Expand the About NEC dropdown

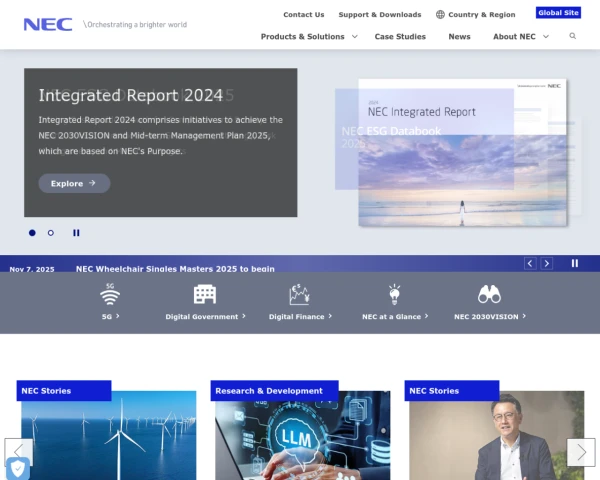pos(520,36)
